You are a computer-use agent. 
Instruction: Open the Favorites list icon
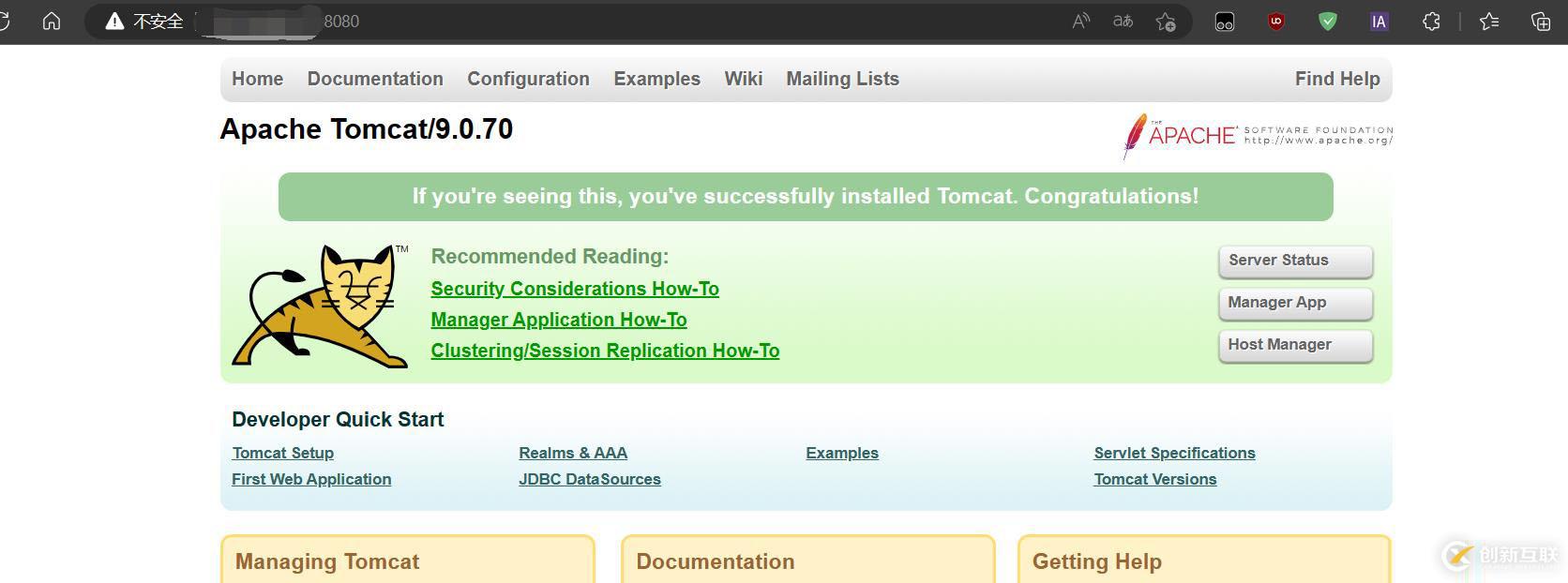point(1489,22)
